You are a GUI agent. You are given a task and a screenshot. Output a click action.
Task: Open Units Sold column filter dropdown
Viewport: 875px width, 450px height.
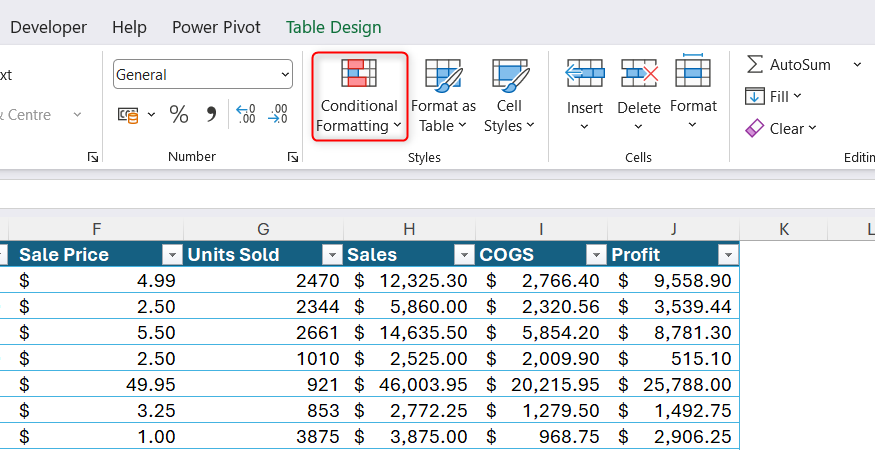(332, 255)
